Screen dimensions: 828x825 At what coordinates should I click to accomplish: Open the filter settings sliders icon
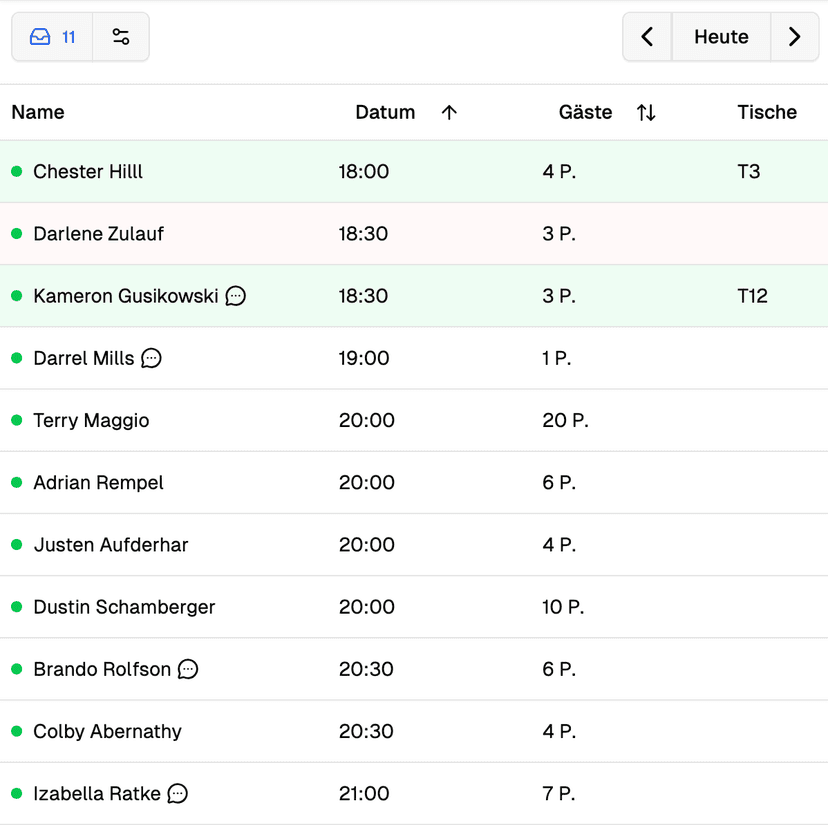[121, 37]
